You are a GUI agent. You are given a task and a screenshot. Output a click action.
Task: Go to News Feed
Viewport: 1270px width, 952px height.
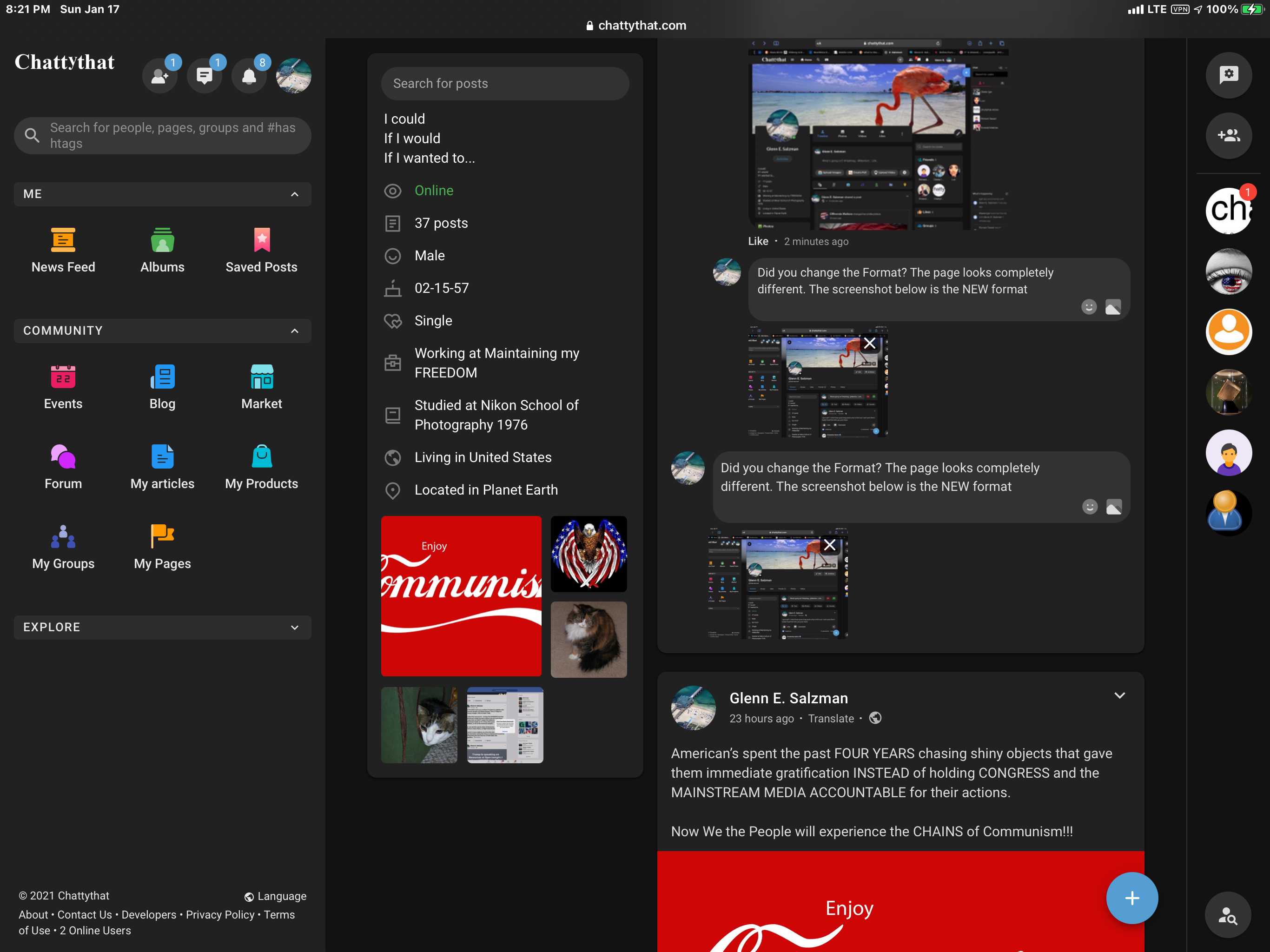[x=63, y=251]
